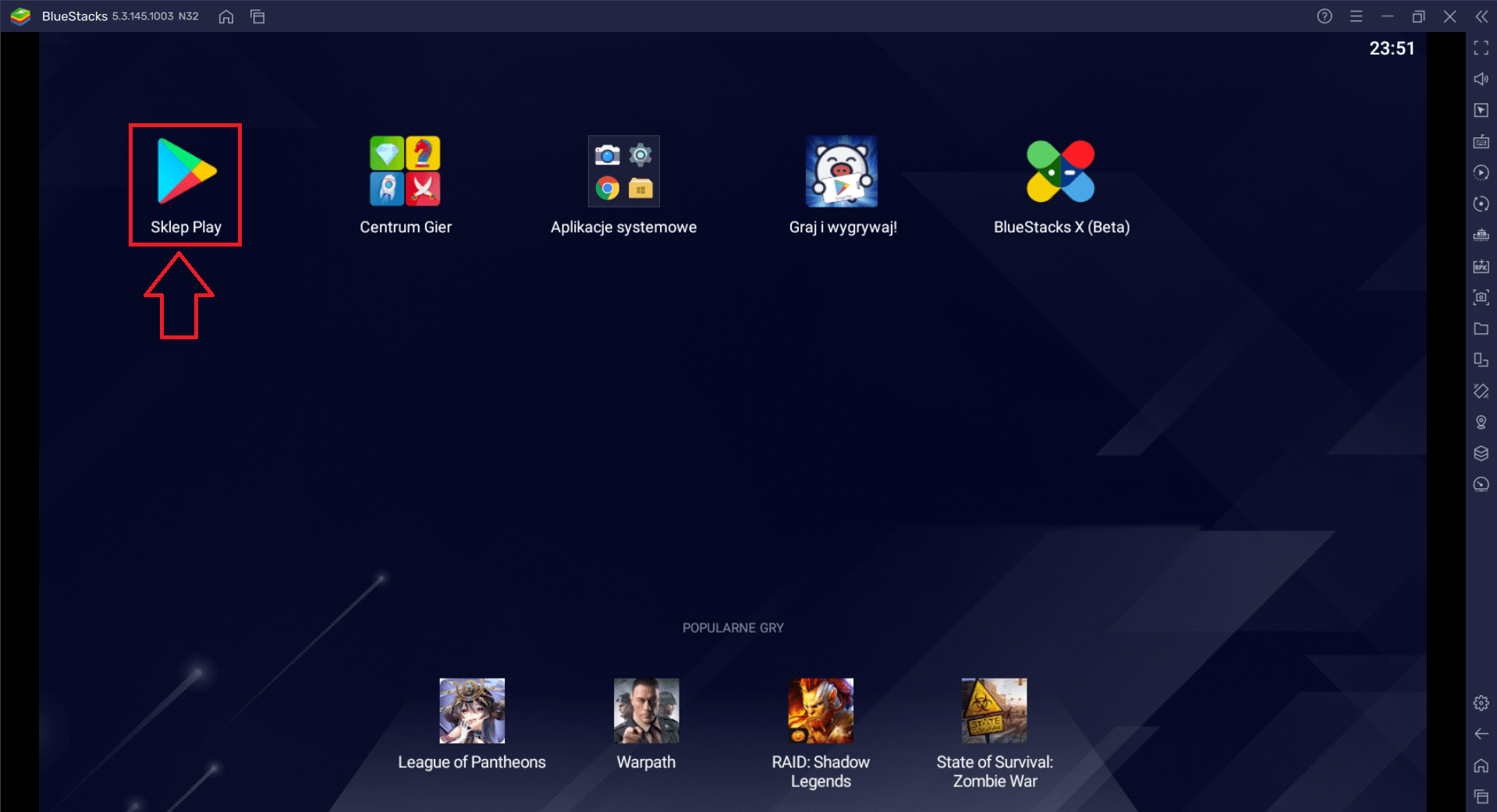Open keyboard game controls in sidebar
The image size is (1497, 812).
point(1481,141)
